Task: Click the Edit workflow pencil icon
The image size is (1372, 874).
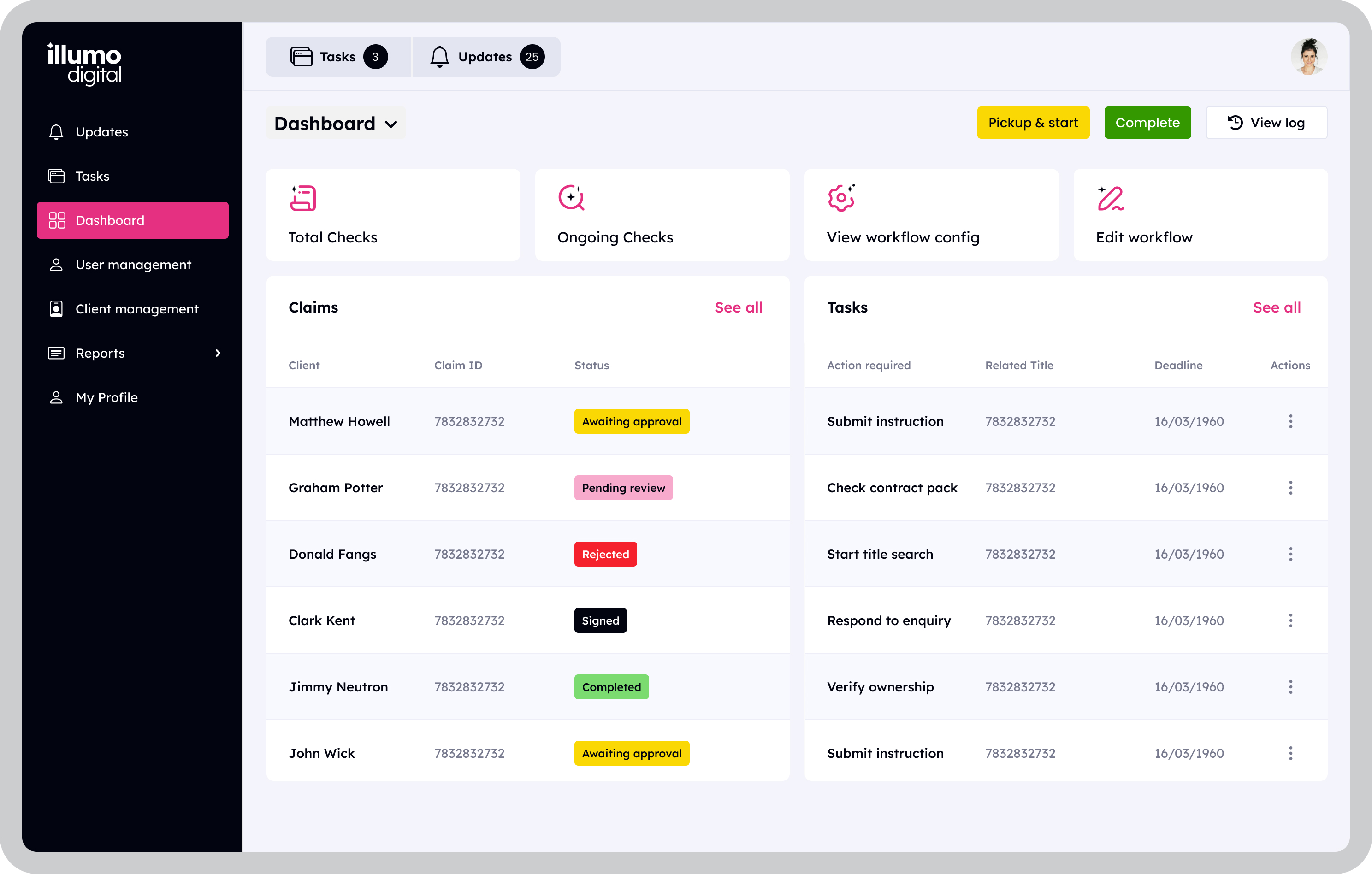Action: click(1111, 198)
